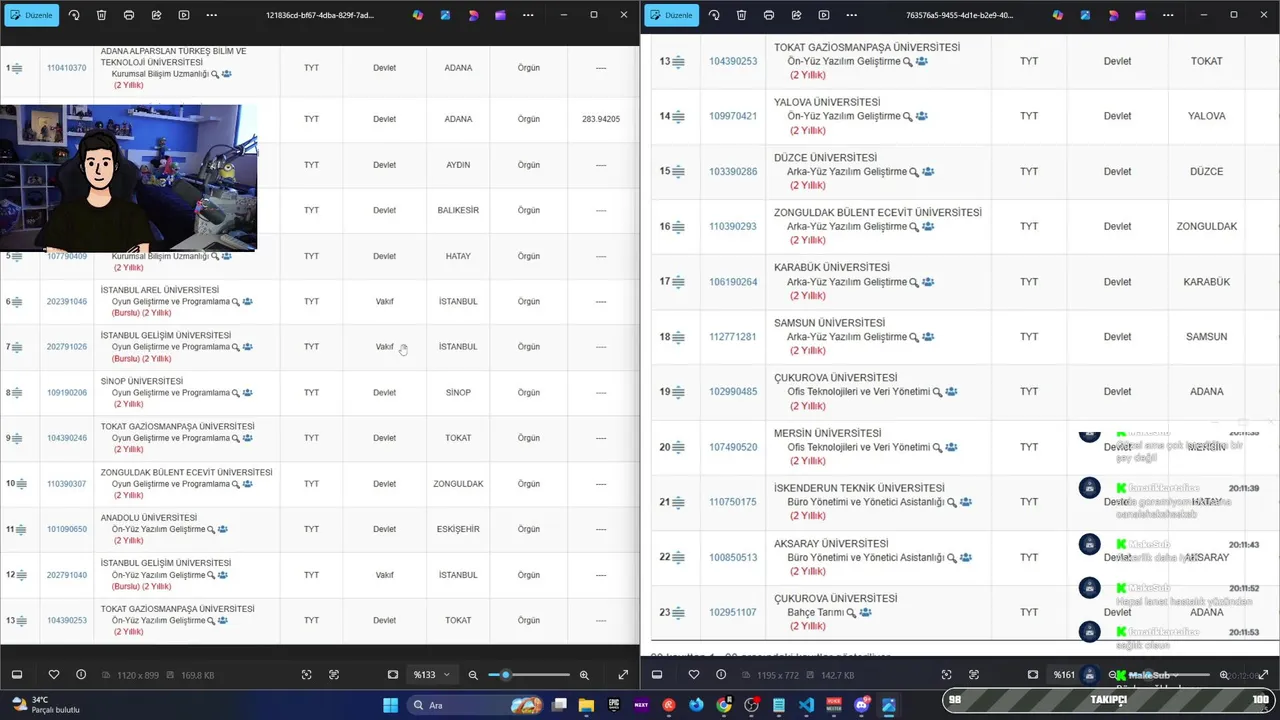
Task: Click the 283.94205 score value
Action: point(600,119)
